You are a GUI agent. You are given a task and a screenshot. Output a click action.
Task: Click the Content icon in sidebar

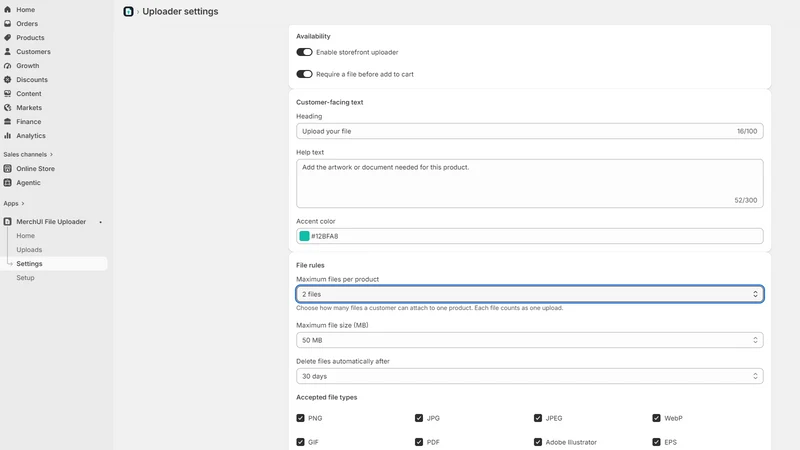click(x=8, y=94)
